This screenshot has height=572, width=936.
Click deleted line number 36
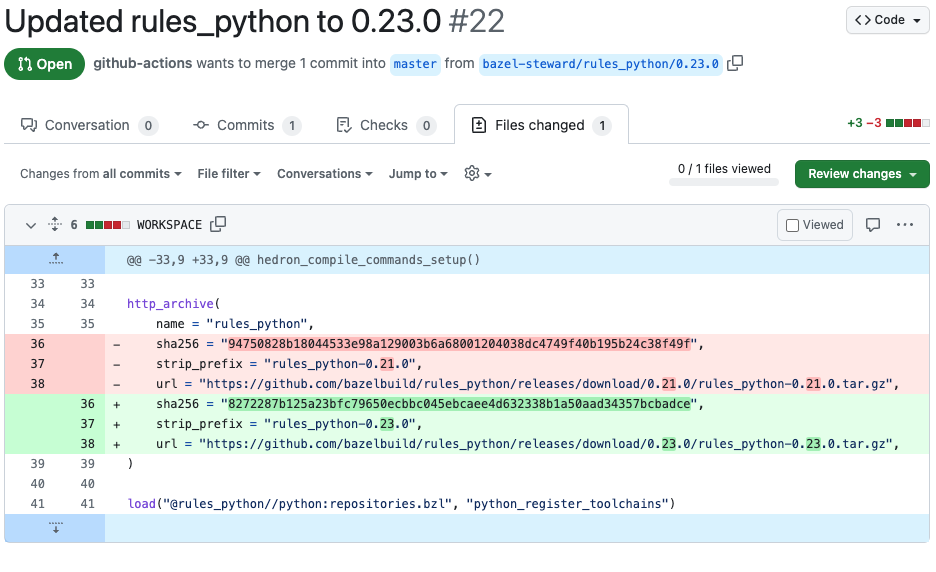[38, 344]
